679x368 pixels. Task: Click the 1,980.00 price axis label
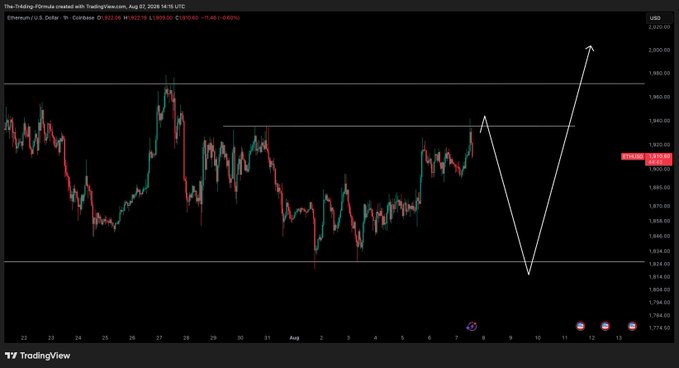(x=659, y=74)
